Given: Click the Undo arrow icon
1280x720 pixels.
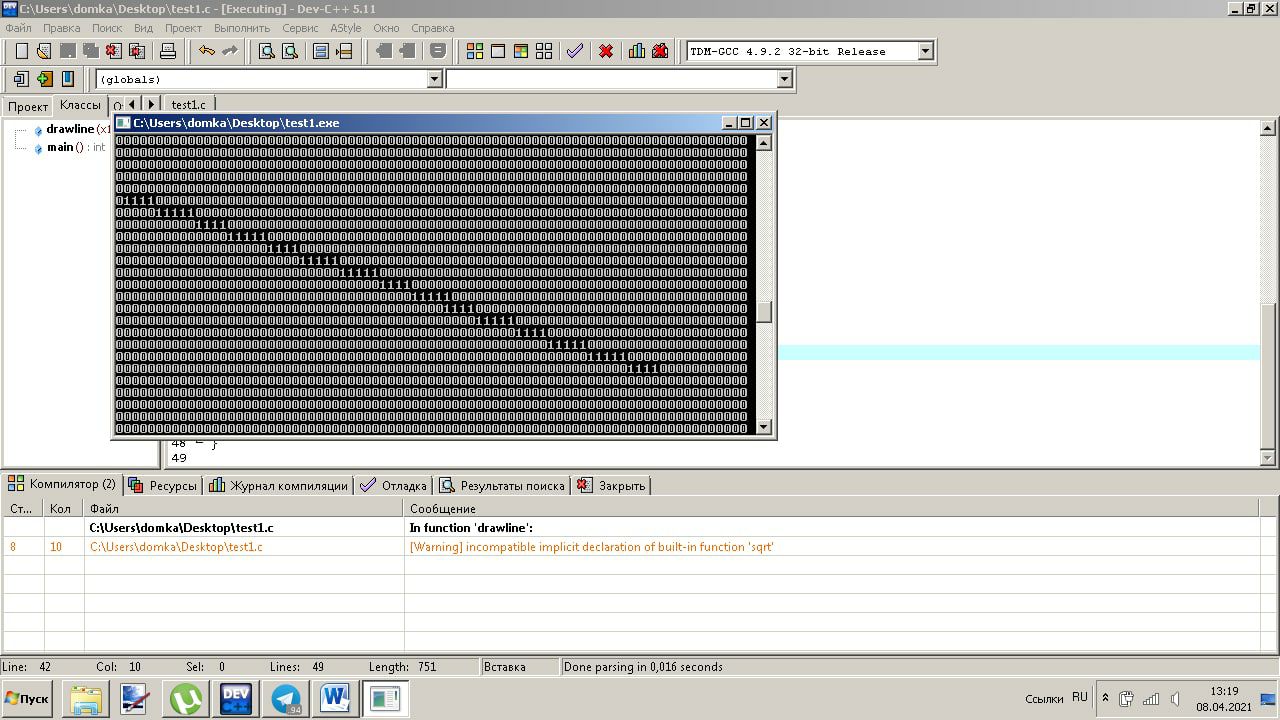Looking at the screenshot, I should [207, 51].
